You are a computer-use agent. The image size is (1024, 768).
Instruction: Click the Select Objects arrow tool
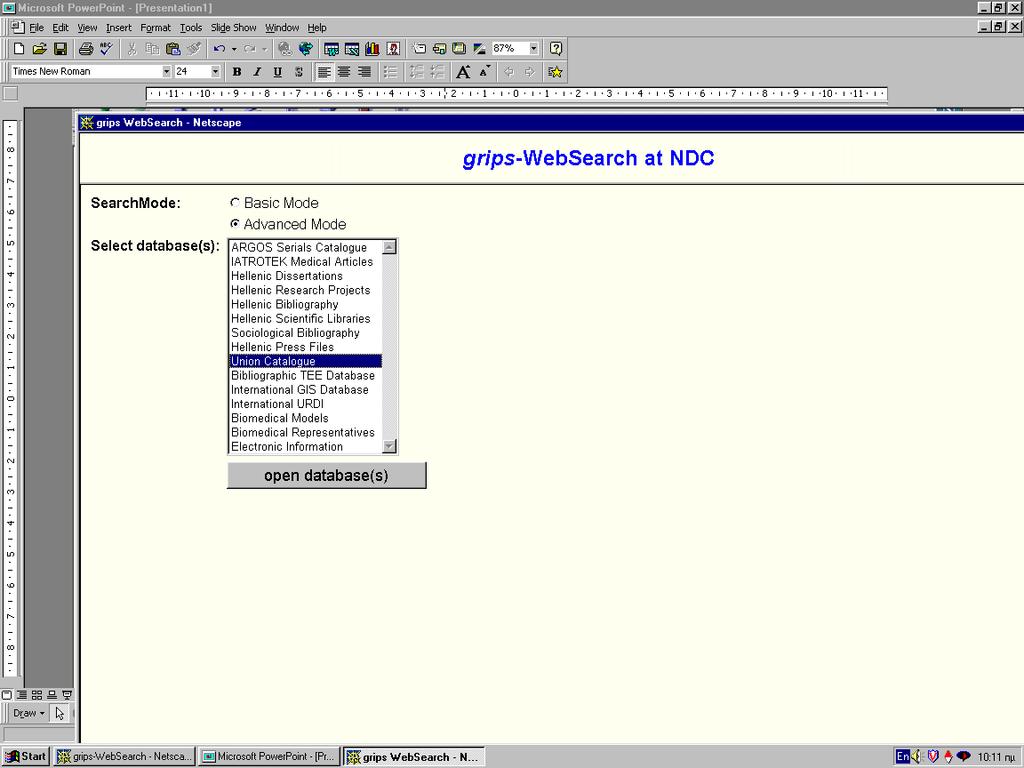pos(59,713)
